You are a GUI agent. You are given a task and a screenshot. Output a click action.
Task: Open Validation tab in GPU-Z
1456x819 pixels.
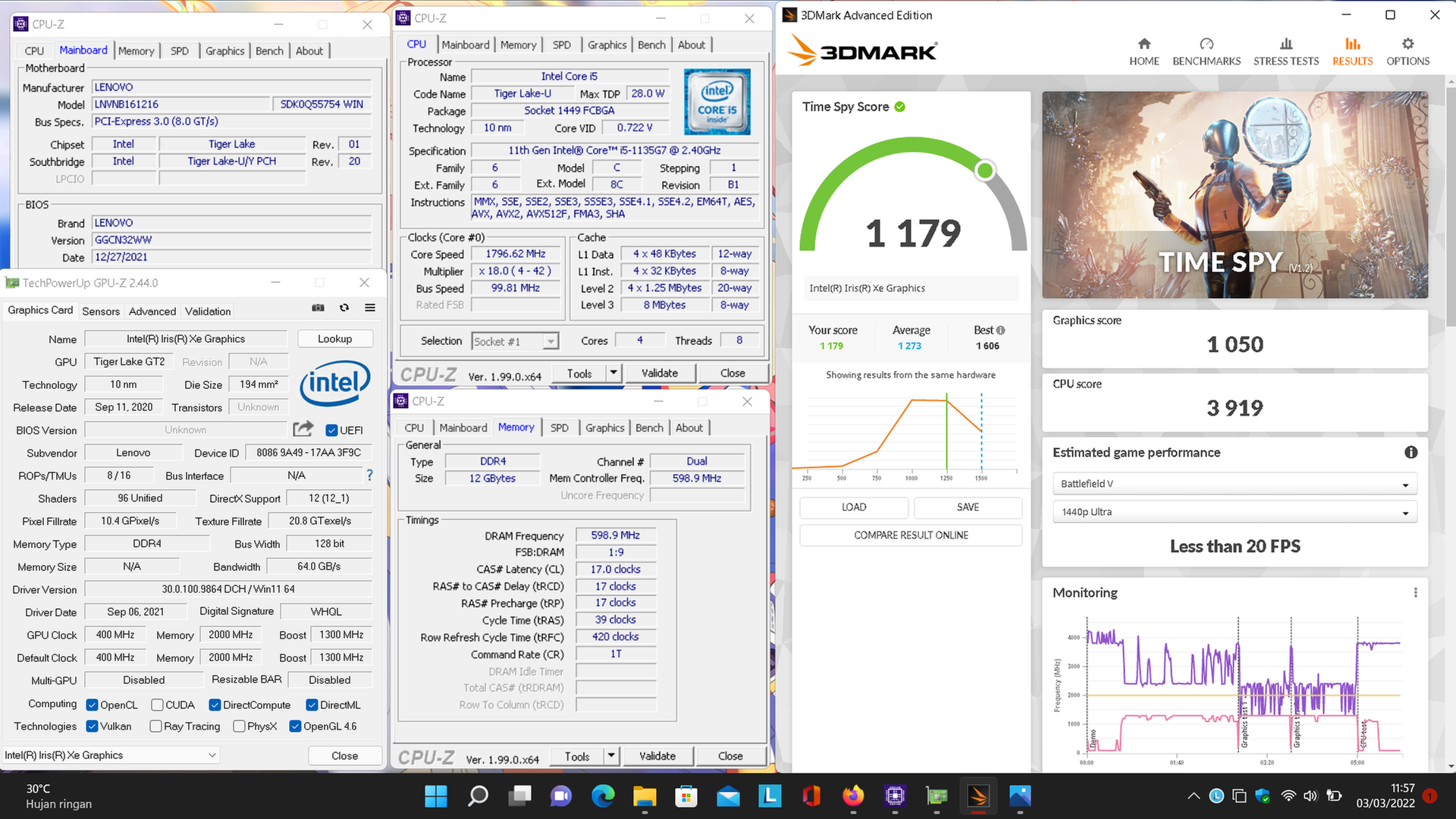coord(208,312)
